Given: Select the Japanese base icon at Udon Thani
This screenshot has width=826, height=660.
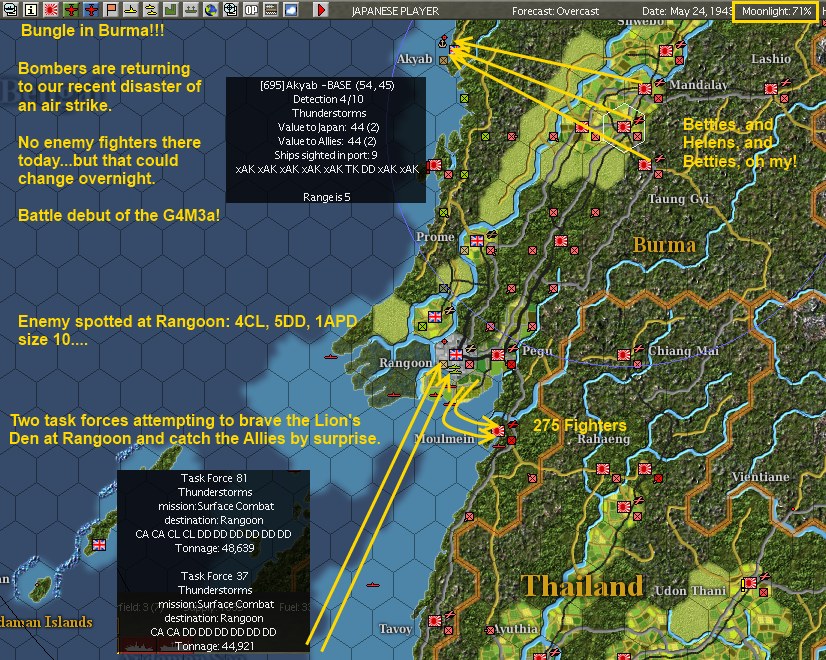Looking at the screenshot, I should (x=750, y=583).
